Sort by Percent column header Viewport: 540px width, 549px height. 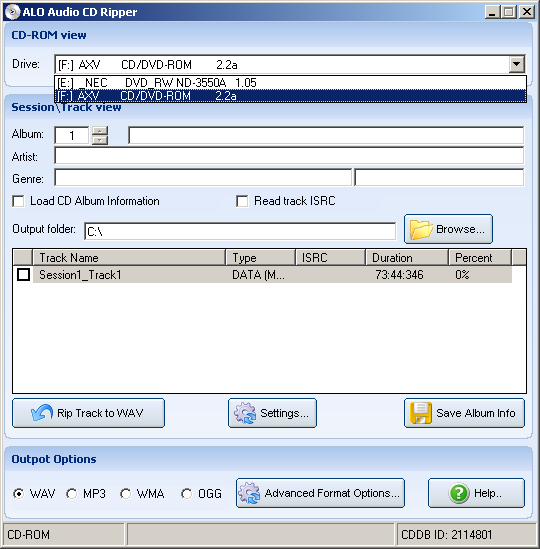click(x=480, y=258)
